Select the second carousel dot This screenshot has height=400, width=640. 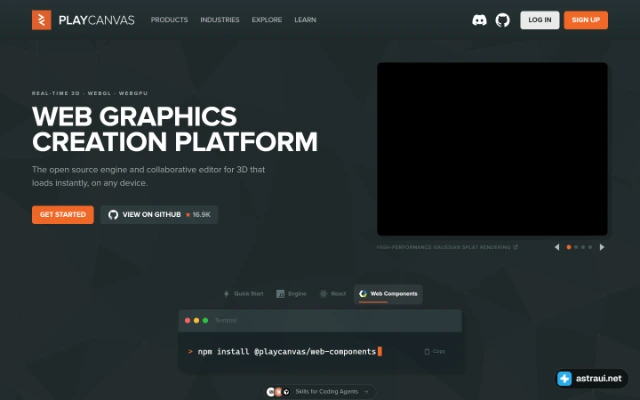[x=576, y=247]
